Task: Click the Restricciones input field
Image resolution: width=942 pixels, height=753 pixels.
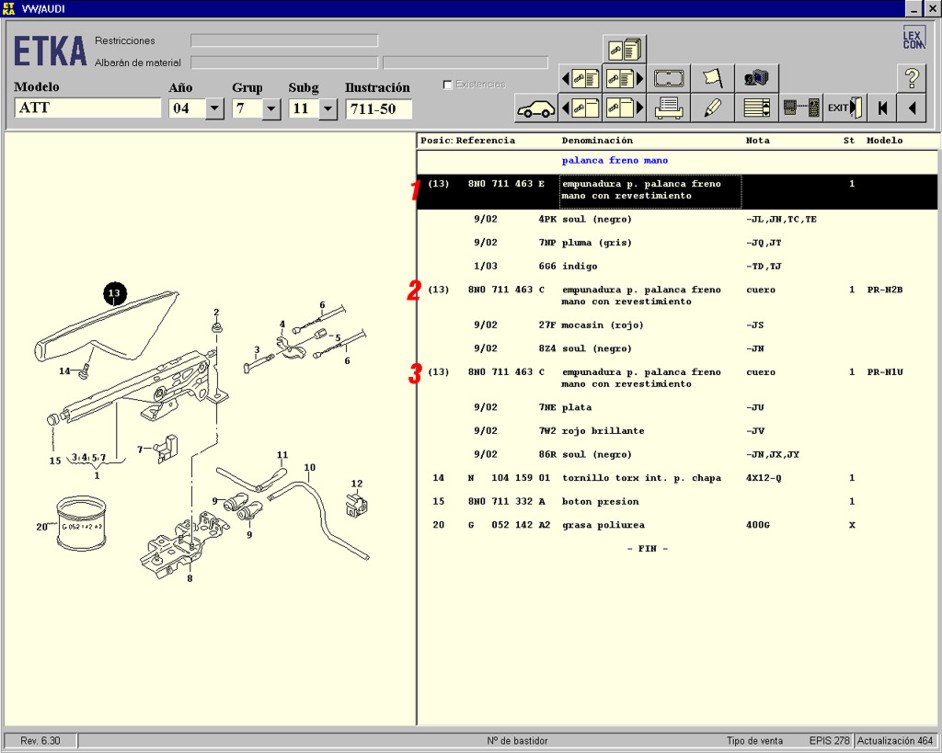Action: [x=284, y=40]
